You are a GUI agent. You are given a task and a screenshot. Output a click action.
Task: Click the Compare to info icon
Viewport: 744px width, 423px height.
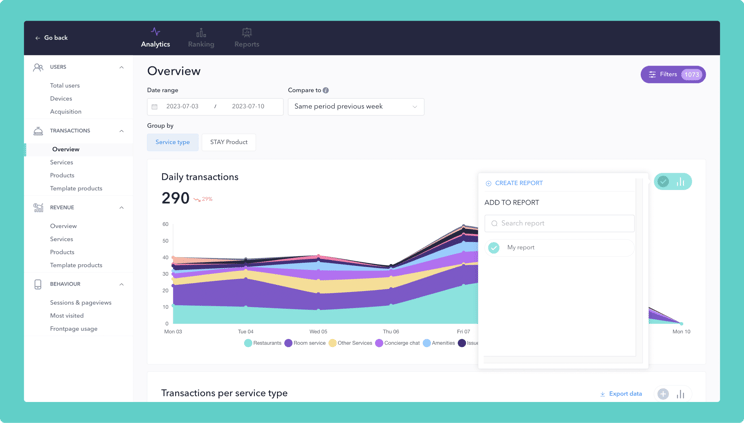click(x=326, y=90)
